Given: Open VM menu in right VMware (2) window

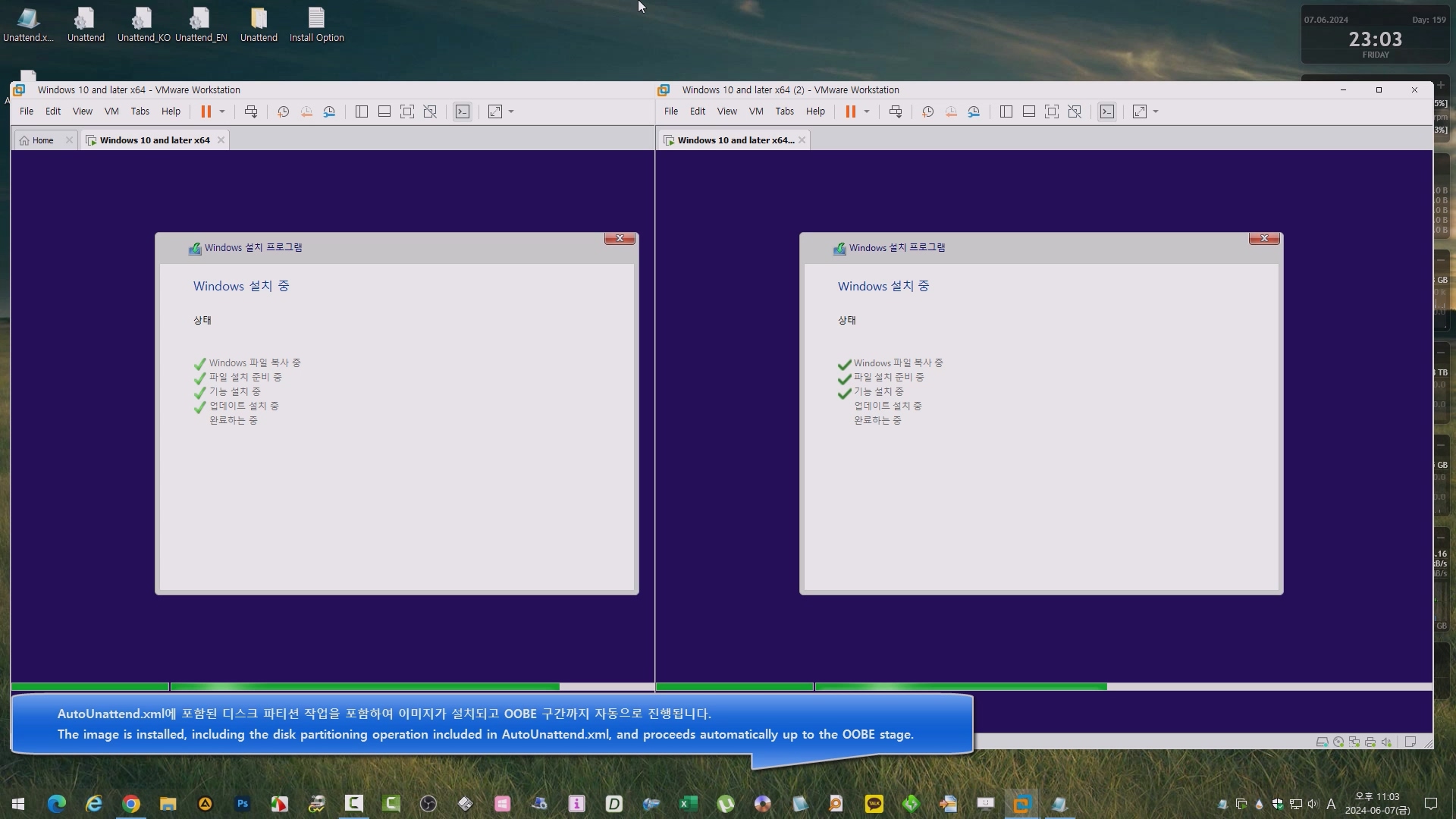Looking at the screenshot, I should click(756, 111).
